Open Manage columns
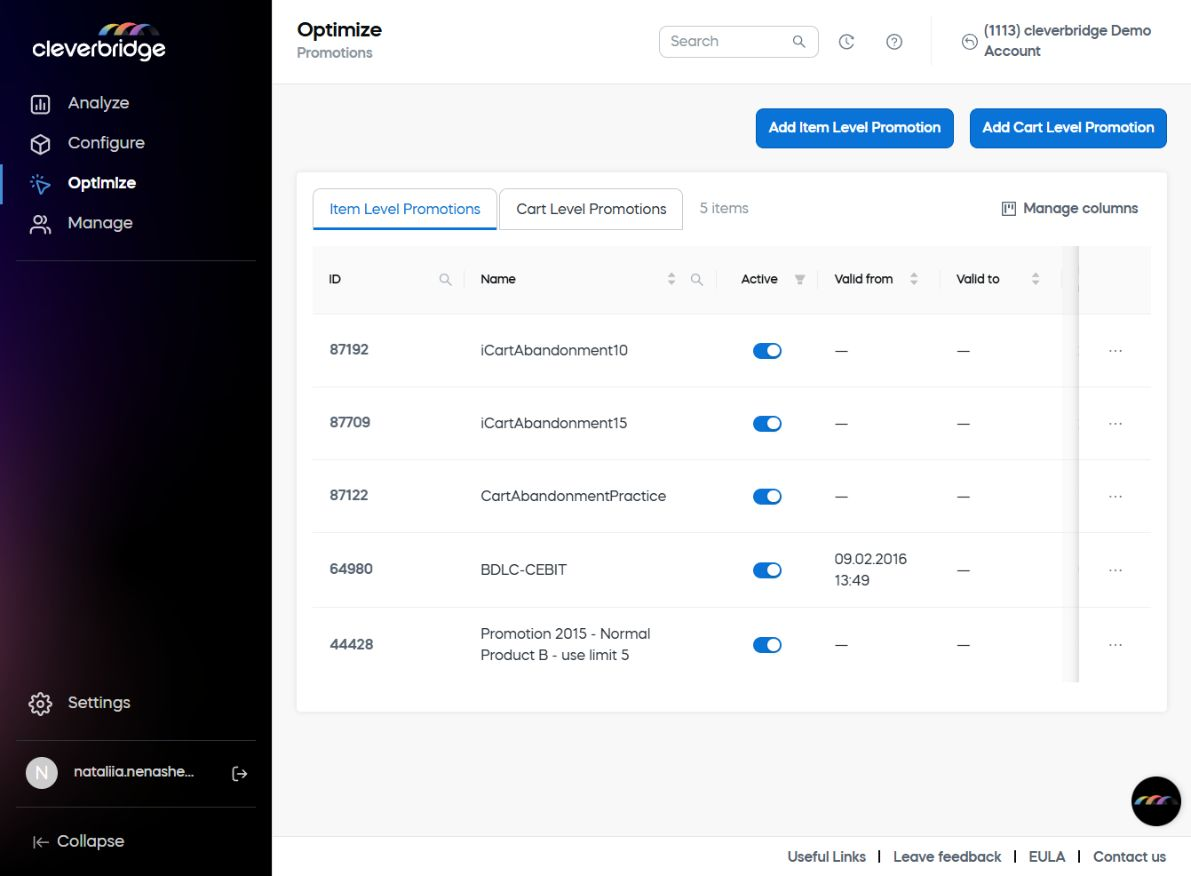The width and height of the screenshot is (1191, 876). tap(1069, 208)
